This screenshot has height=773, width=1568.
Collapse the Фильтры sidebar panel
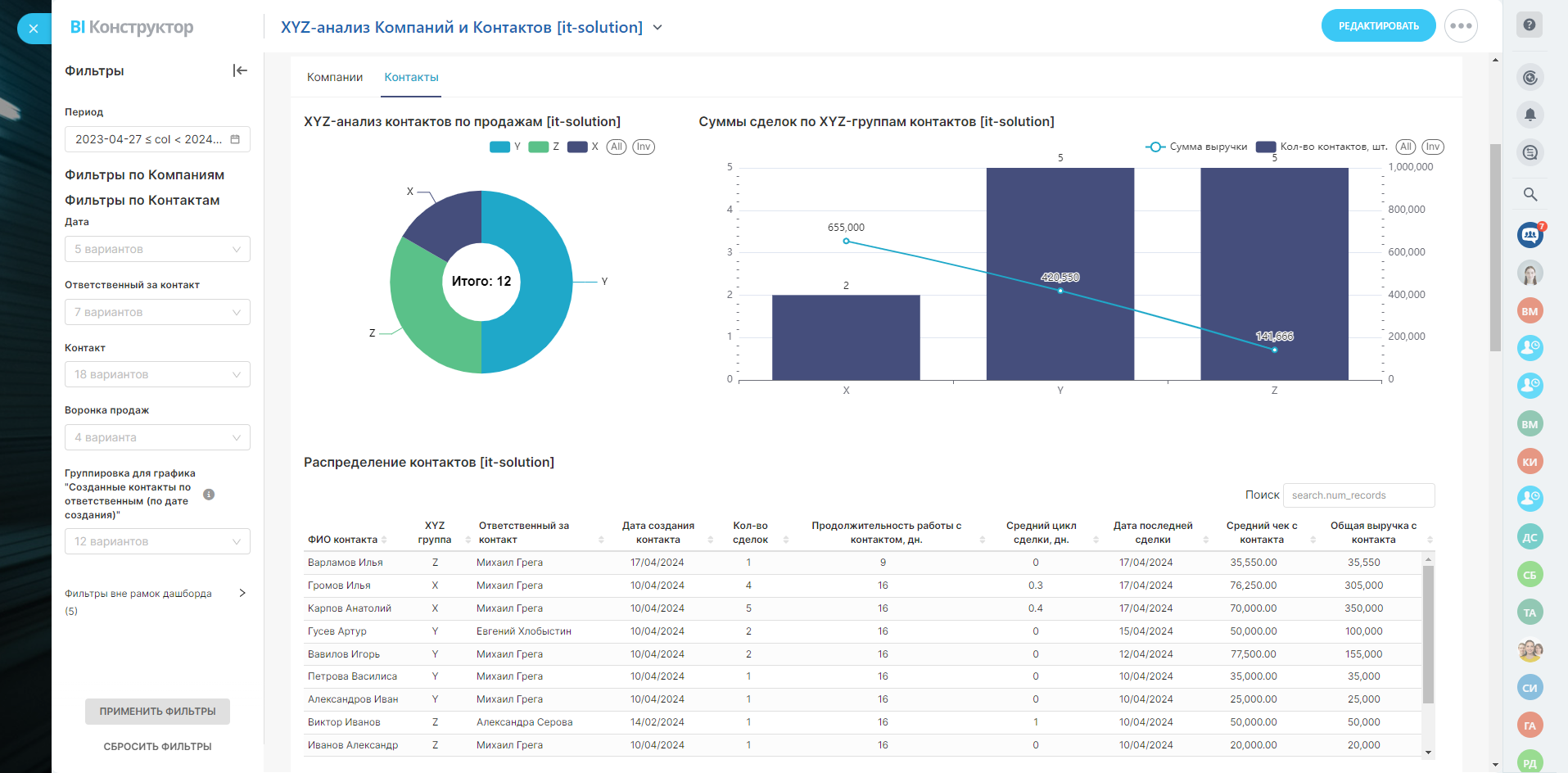pyautogui.click(x=240, y=70)
